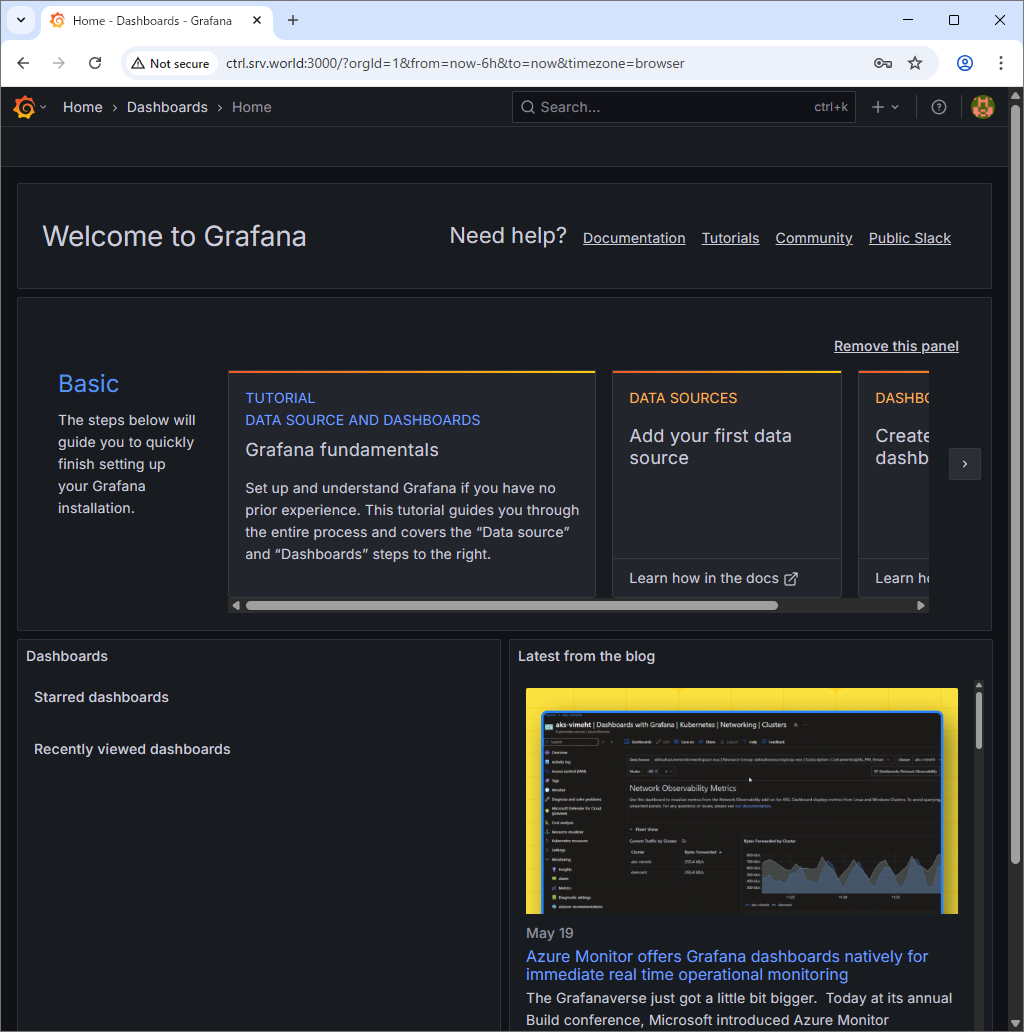Click the cards scrollbar right arrow
The width and height of the screenshot is (1024, 1032).
[921, 606]
